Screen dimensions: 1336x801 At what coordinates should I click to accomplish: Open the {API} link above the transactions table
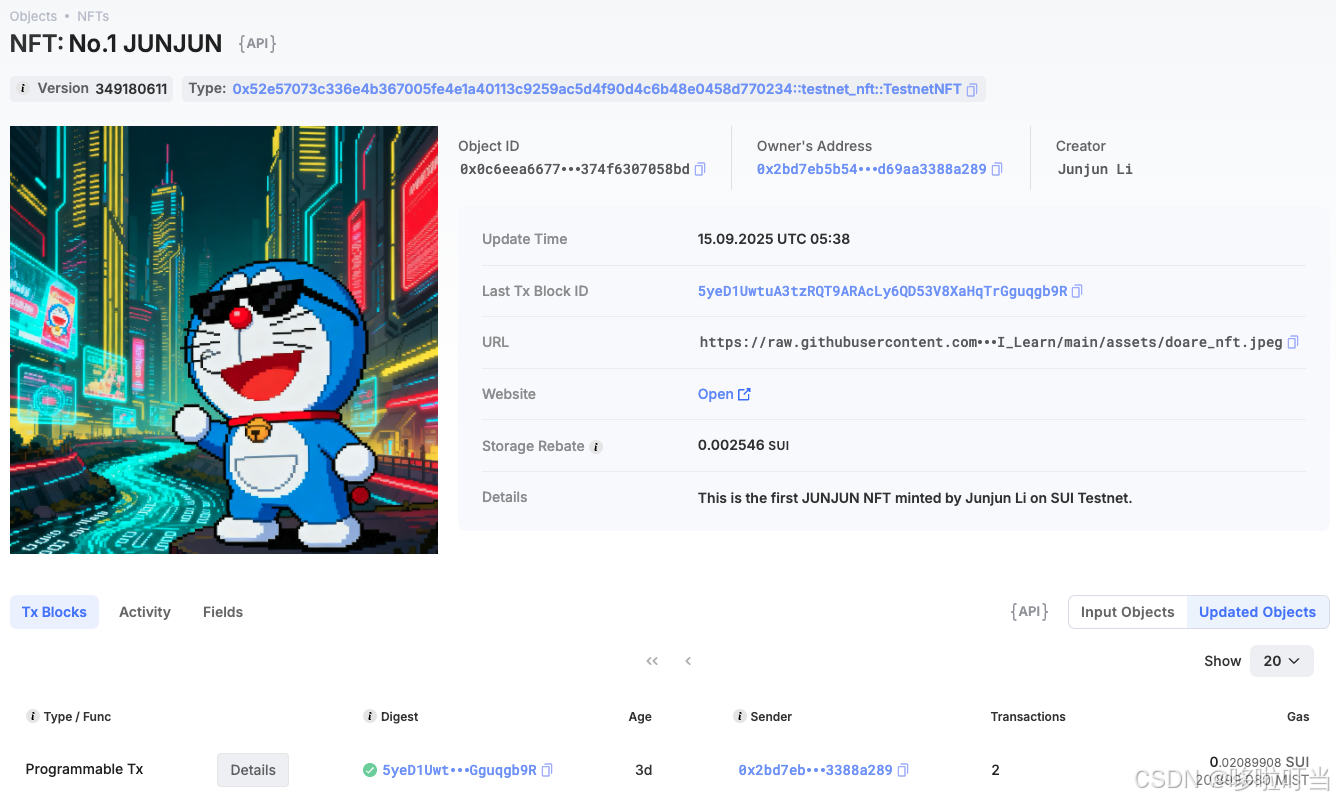[1029, 611]
